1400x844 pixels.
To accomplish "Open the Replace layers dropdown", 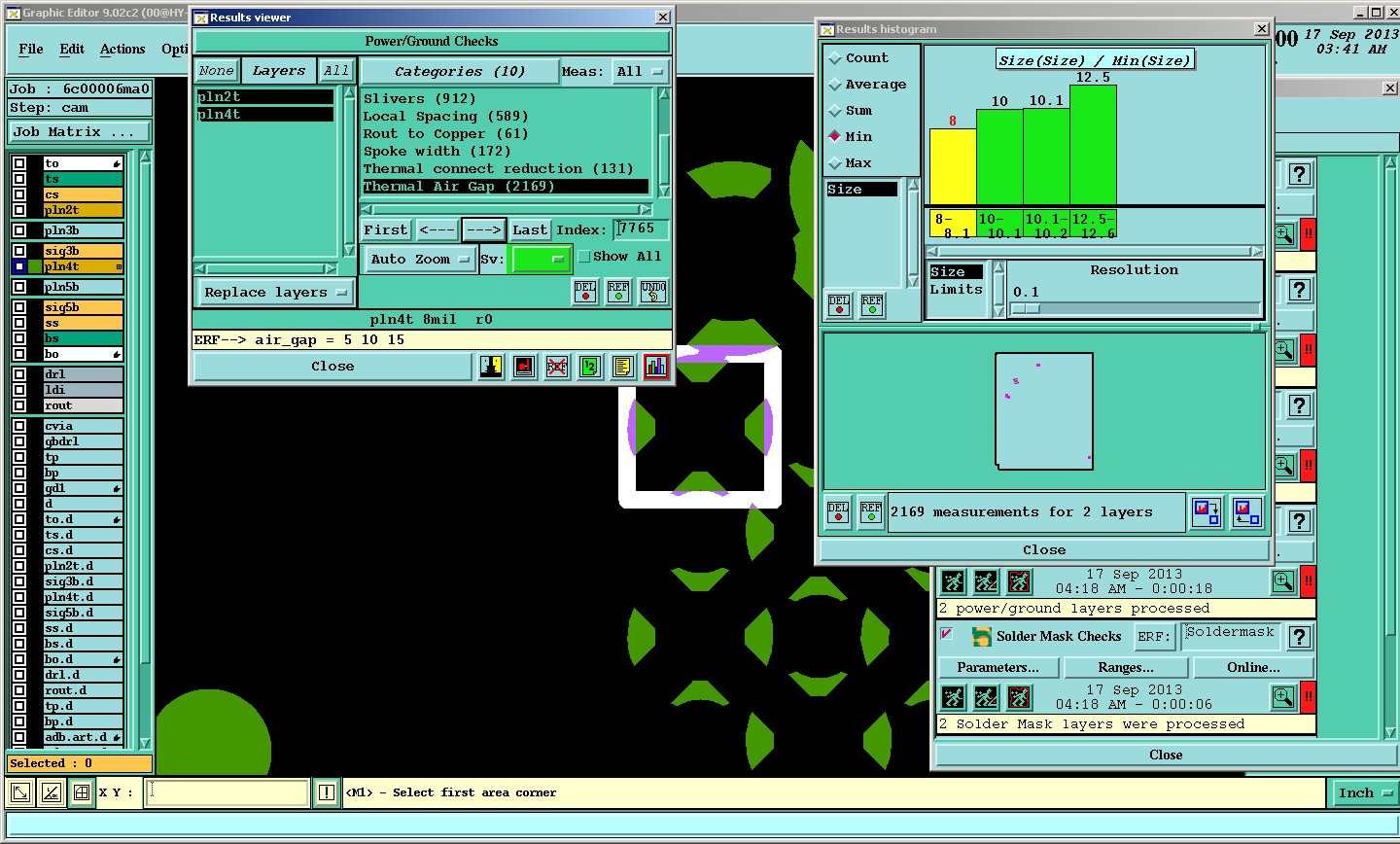I will [275, 293].
